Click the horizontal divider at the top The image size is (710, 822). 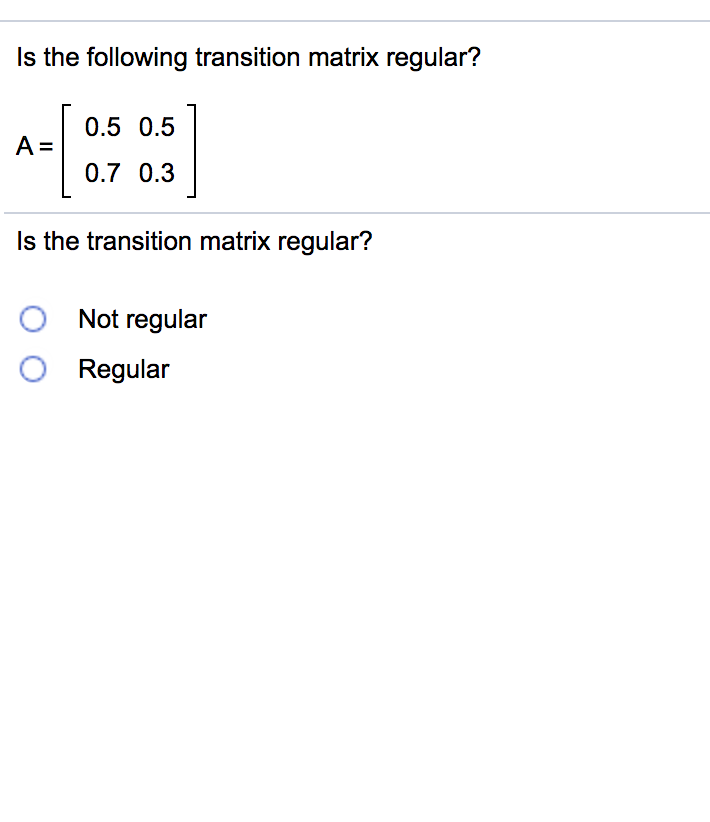[355, 14]
